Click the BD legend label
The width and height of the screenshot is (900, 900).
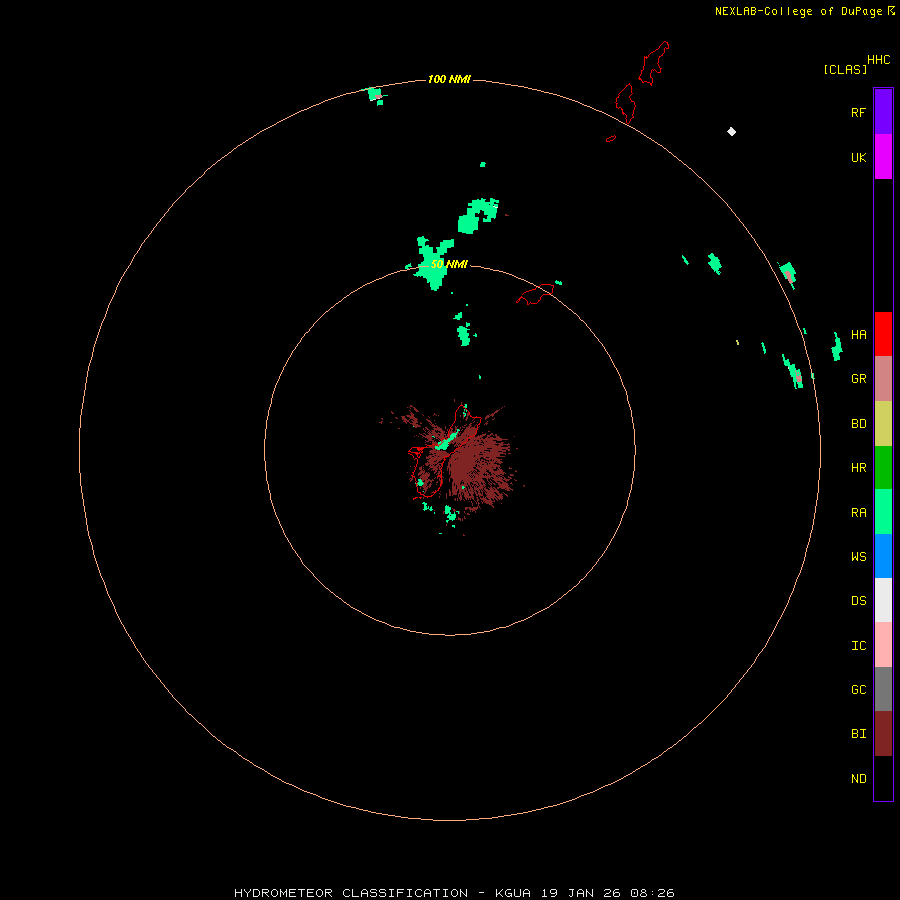(859, 423)
